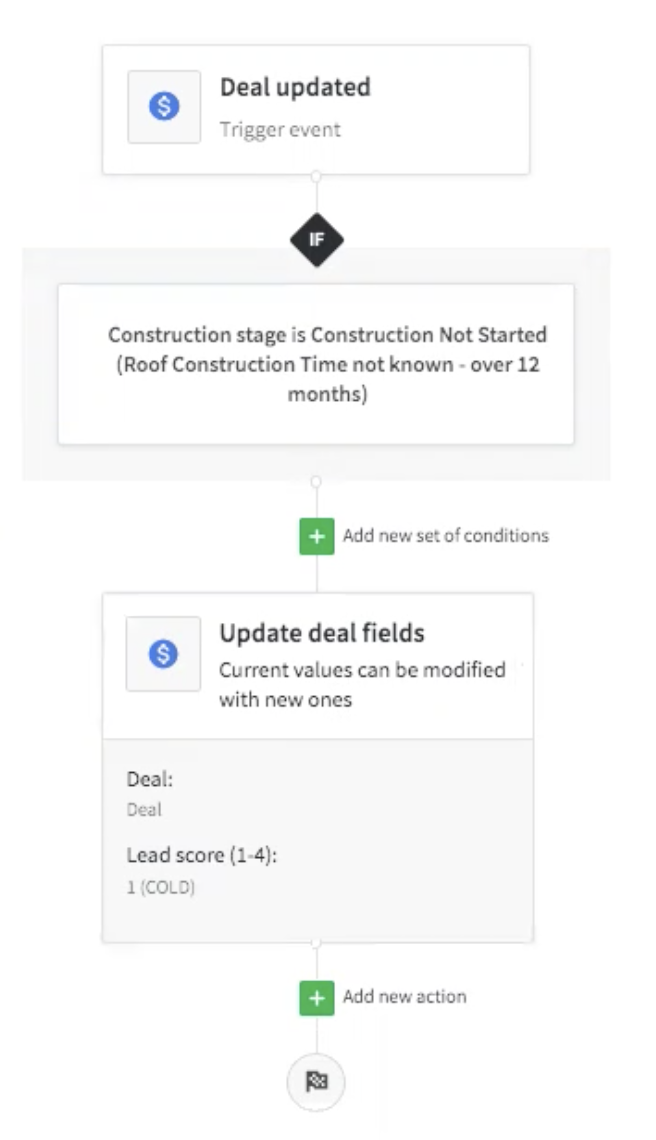Click the Add new action label

pyautogui.click(x=404, y=997)
